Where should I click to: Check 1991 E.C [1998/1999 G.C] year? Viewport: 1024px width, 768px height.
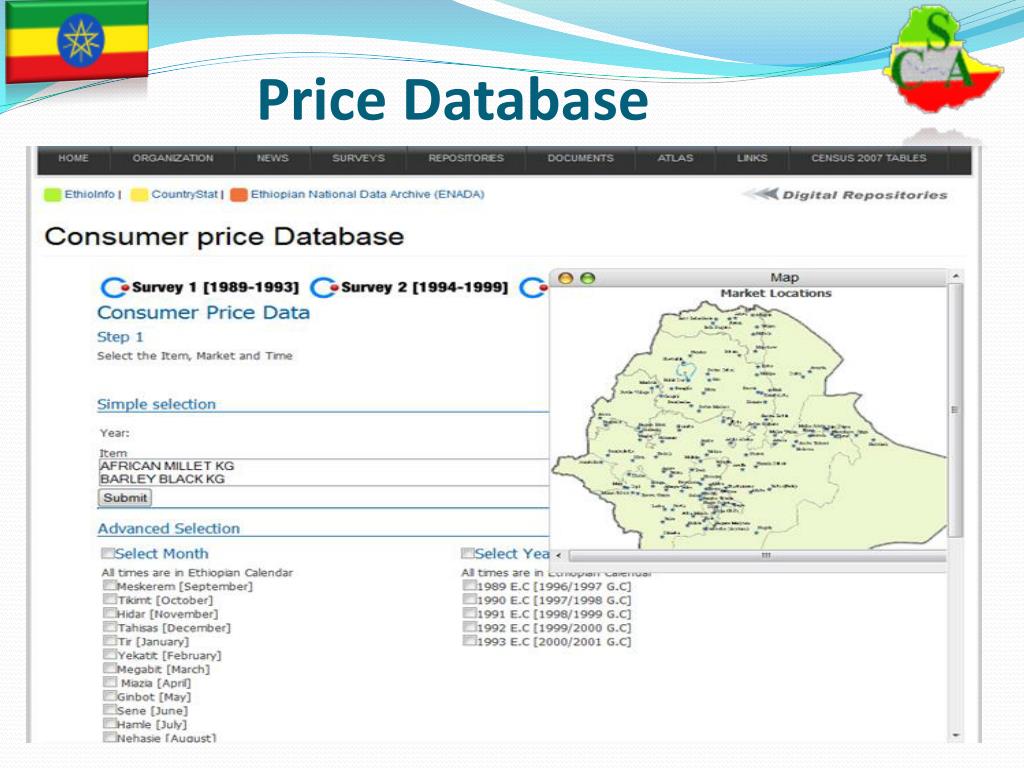(x=470, y=613)
